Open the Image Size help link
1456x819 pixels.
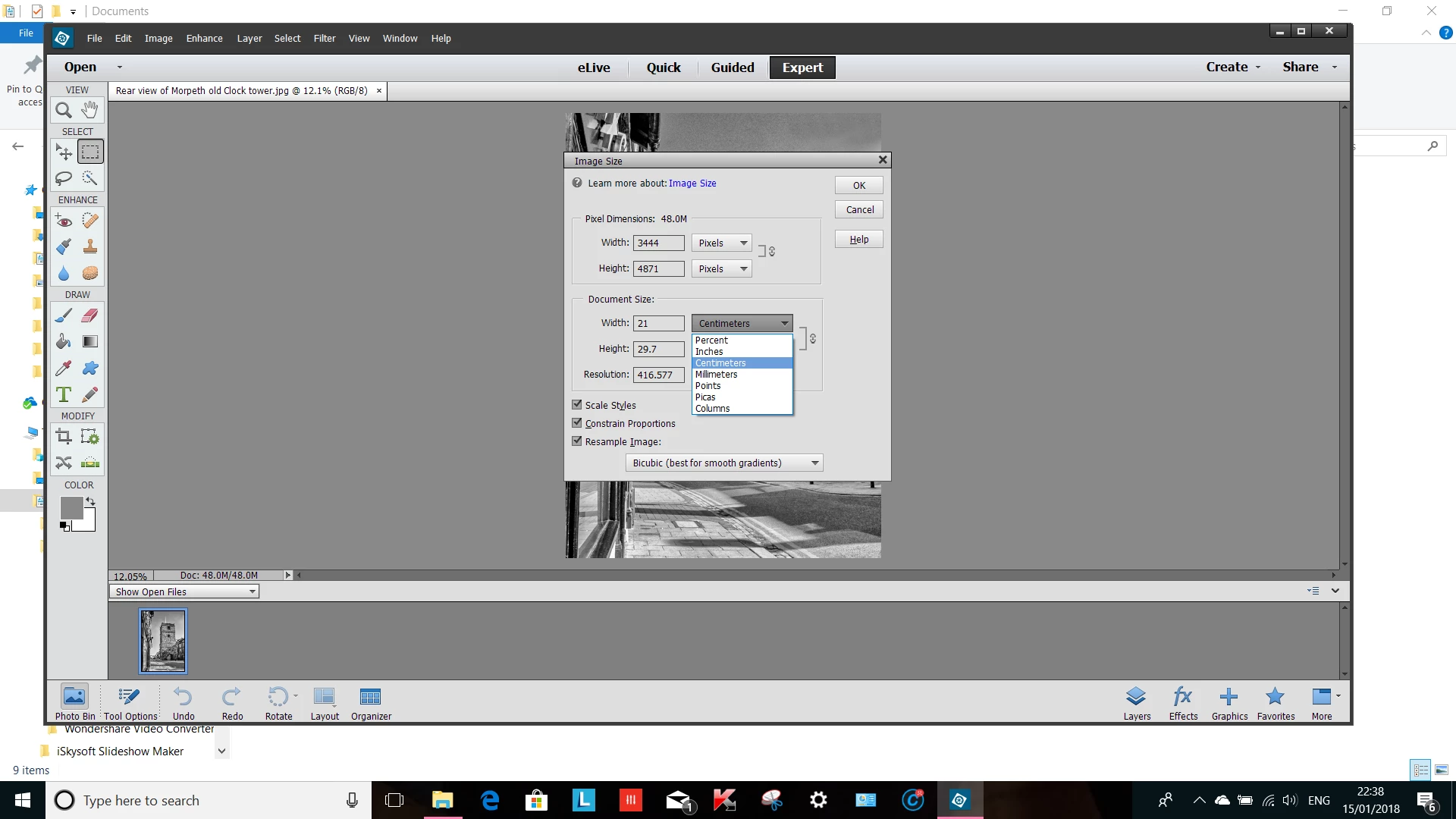(x=692, y=184)
